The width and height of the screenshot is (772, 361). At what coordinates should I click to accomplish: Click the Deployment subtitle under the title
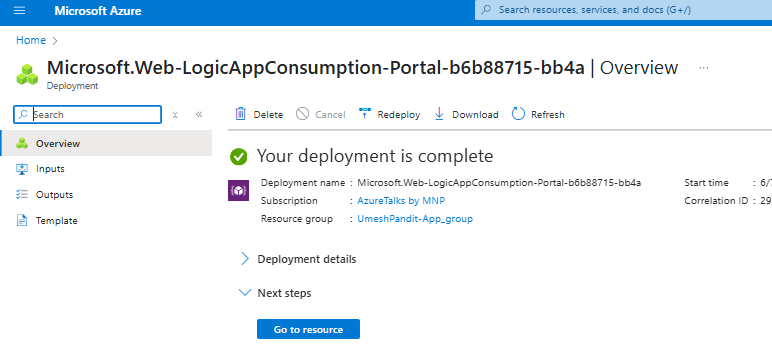[72, 86]
